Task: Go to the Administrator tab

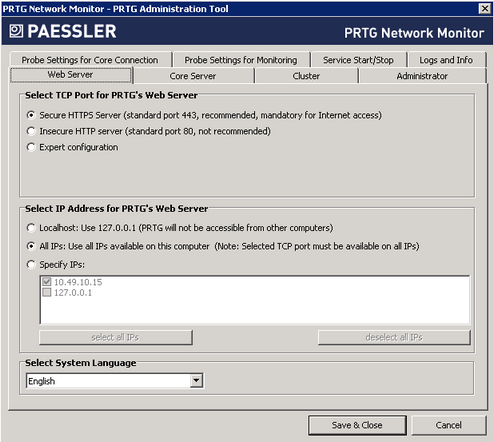Action: click(x=422, y=76)
